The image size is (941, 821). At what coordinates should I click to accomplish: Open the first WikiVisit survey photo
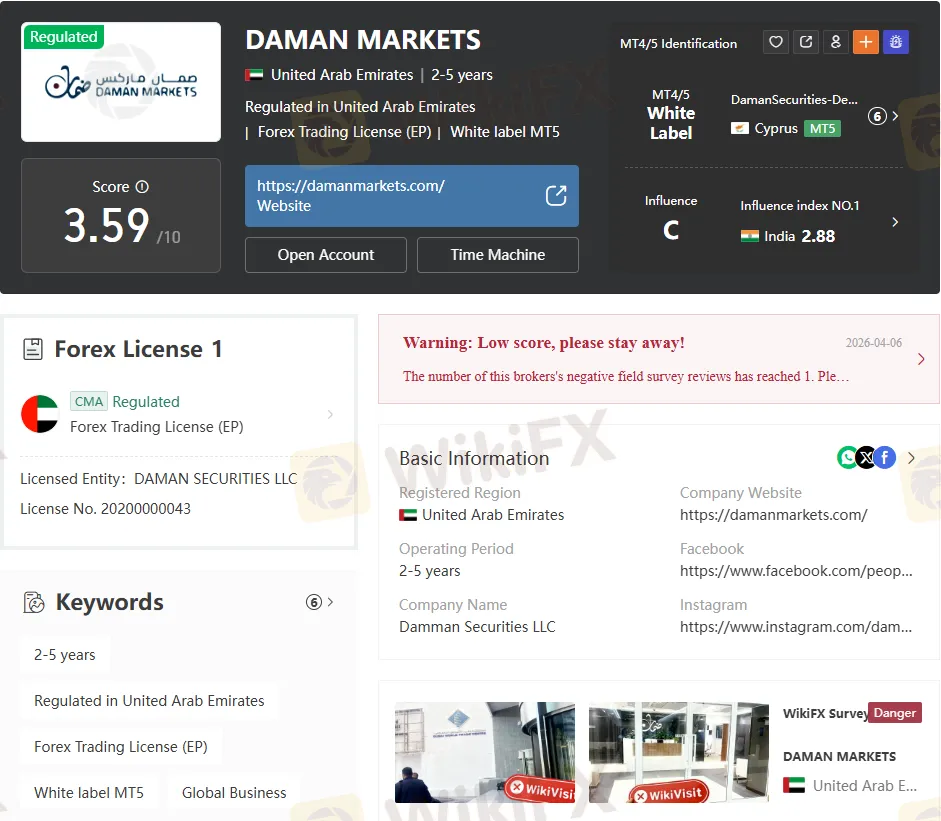[x=485, y=752]
